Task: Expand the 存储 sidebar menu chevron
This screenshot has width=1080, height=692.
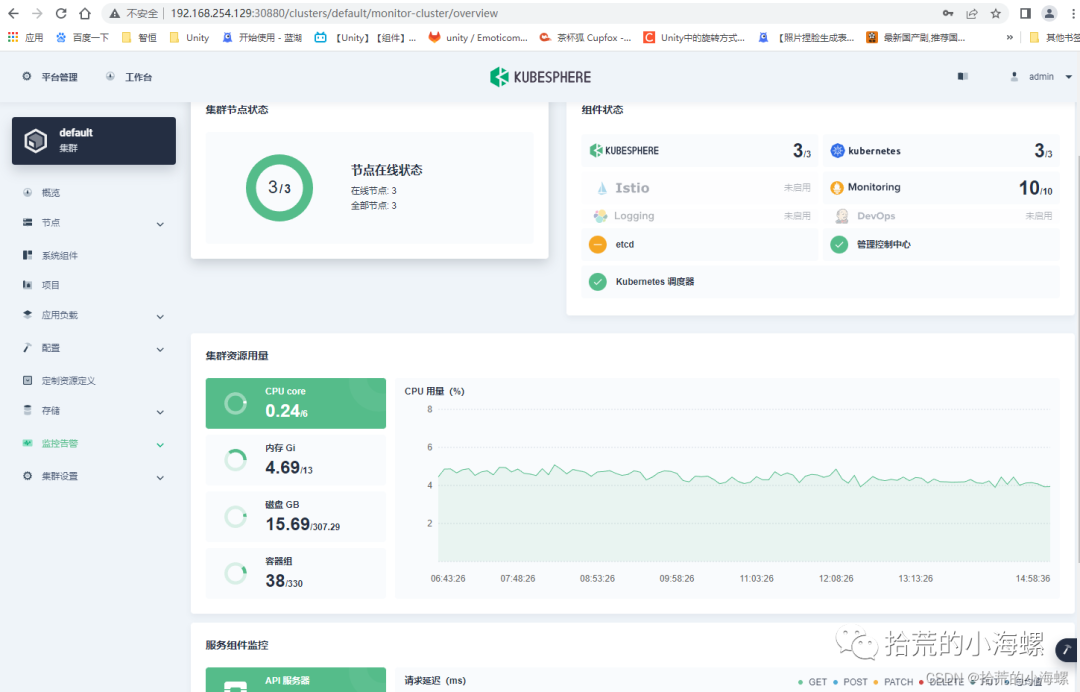Action: click(160, 412)
